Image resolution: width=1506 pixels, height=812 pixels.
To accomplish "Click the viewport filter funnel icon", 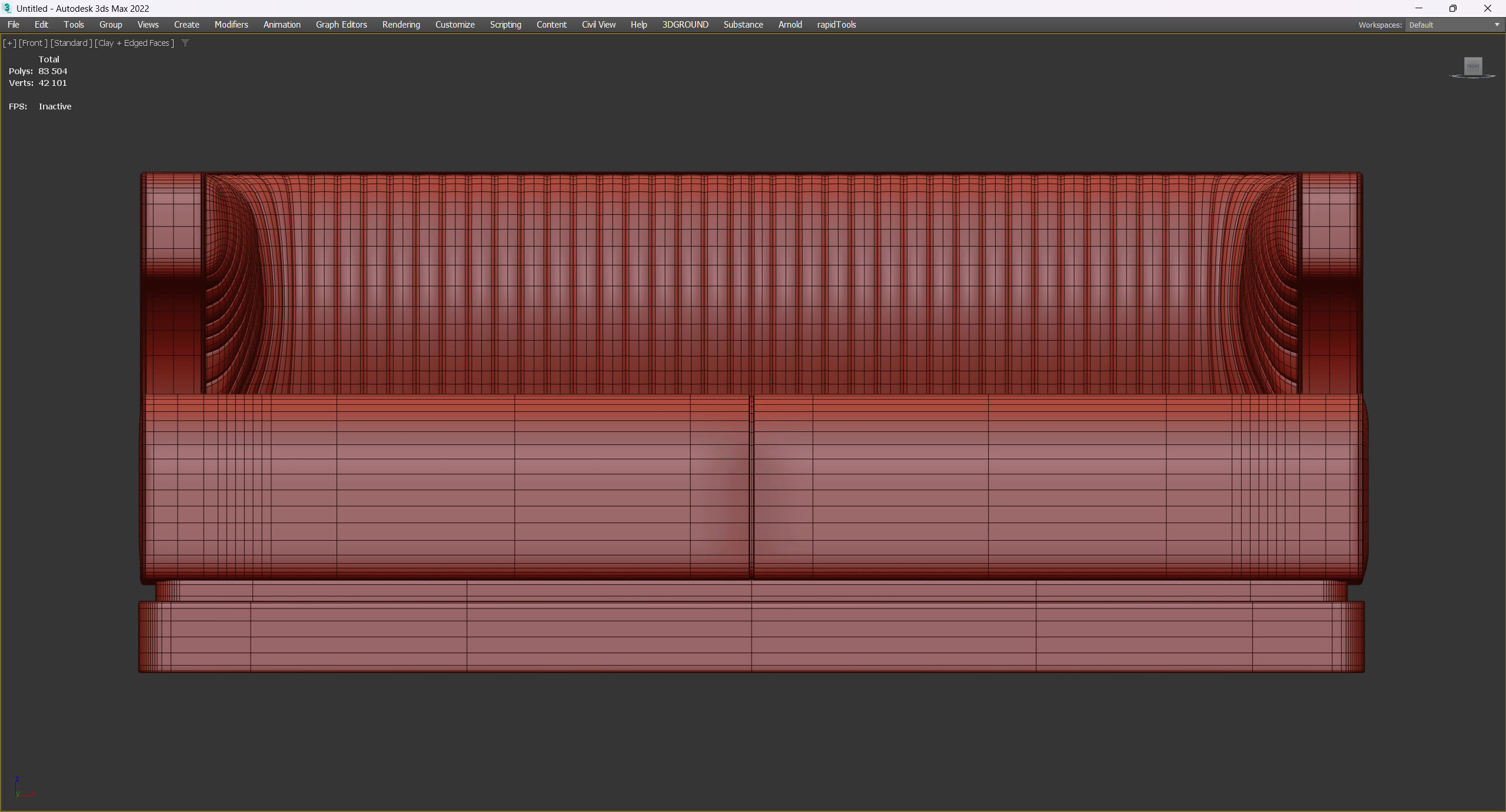I will (x=185, y=43).
